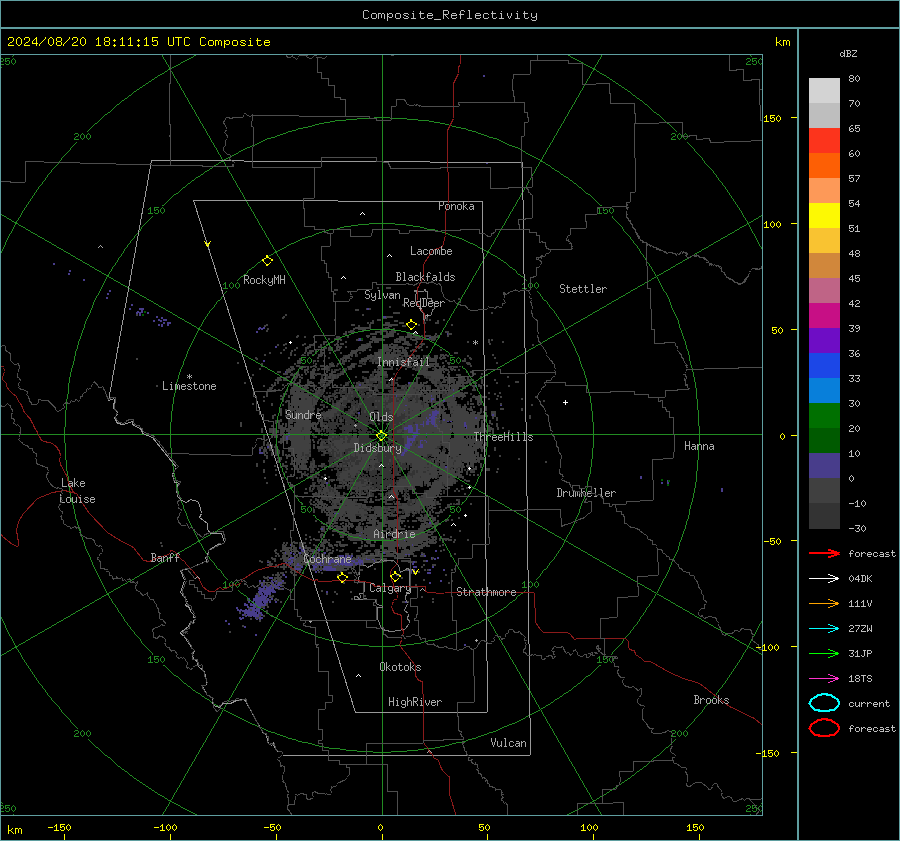Select the cyan 27ZW arrow icon
Viewport: 900px width, 841px height.
pos(824,629)
